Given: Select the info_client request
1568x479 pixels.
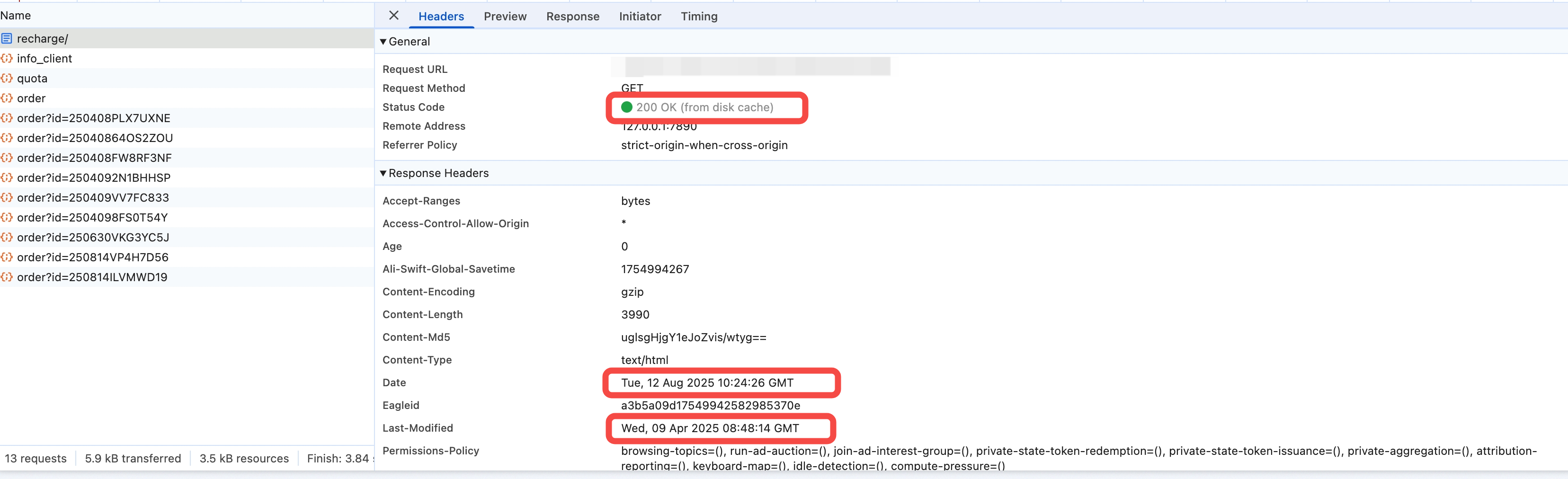Looking at the screenshot, I should (x=187, y=58).
